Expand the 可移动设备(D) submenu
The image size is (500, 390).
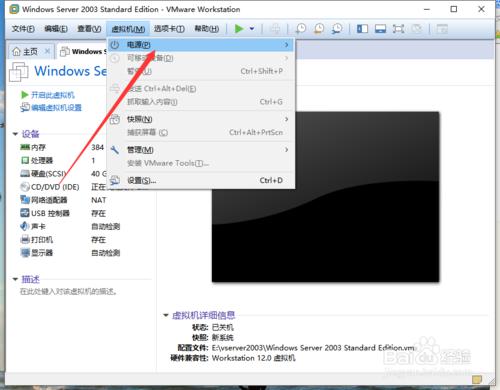(x=201, y=58)
